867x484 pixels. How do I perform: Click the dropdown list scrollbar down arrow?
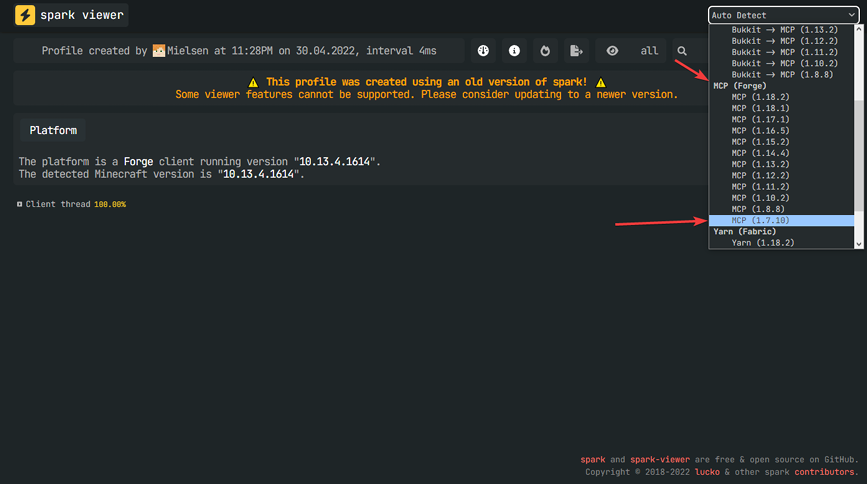click(x=858, y=243)
